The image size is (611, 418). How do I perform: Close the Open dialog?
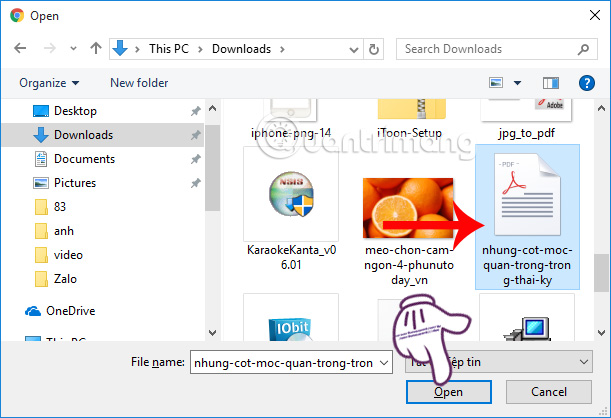[x=595, y=16]
